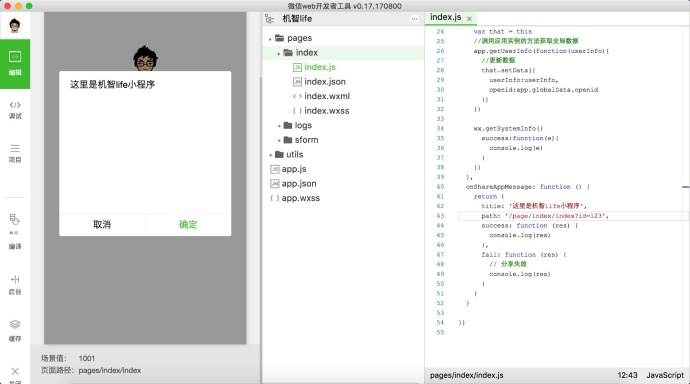Image resolution: width=690 pixels, height=384 pixels.
Task: Click the sform folder icon
Action: tap(288, 140)
